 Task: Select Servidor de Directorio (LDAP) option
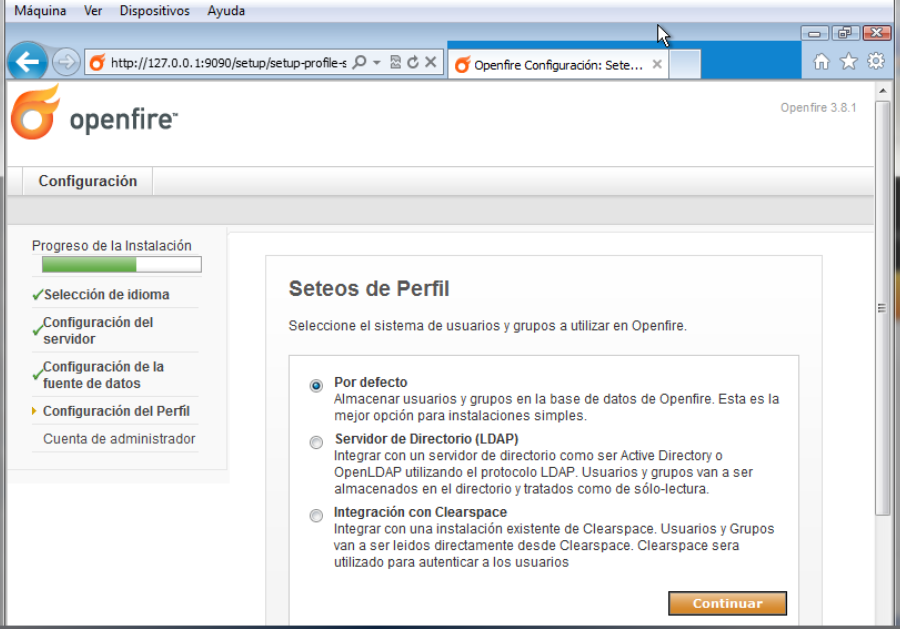[317, 442]
